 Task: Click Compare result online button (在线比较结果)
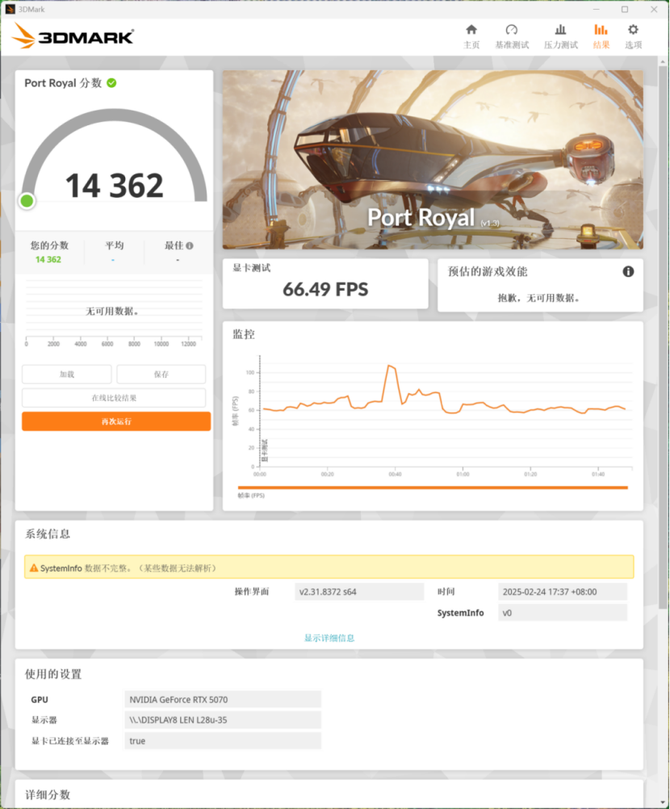(x=114, y=398)
